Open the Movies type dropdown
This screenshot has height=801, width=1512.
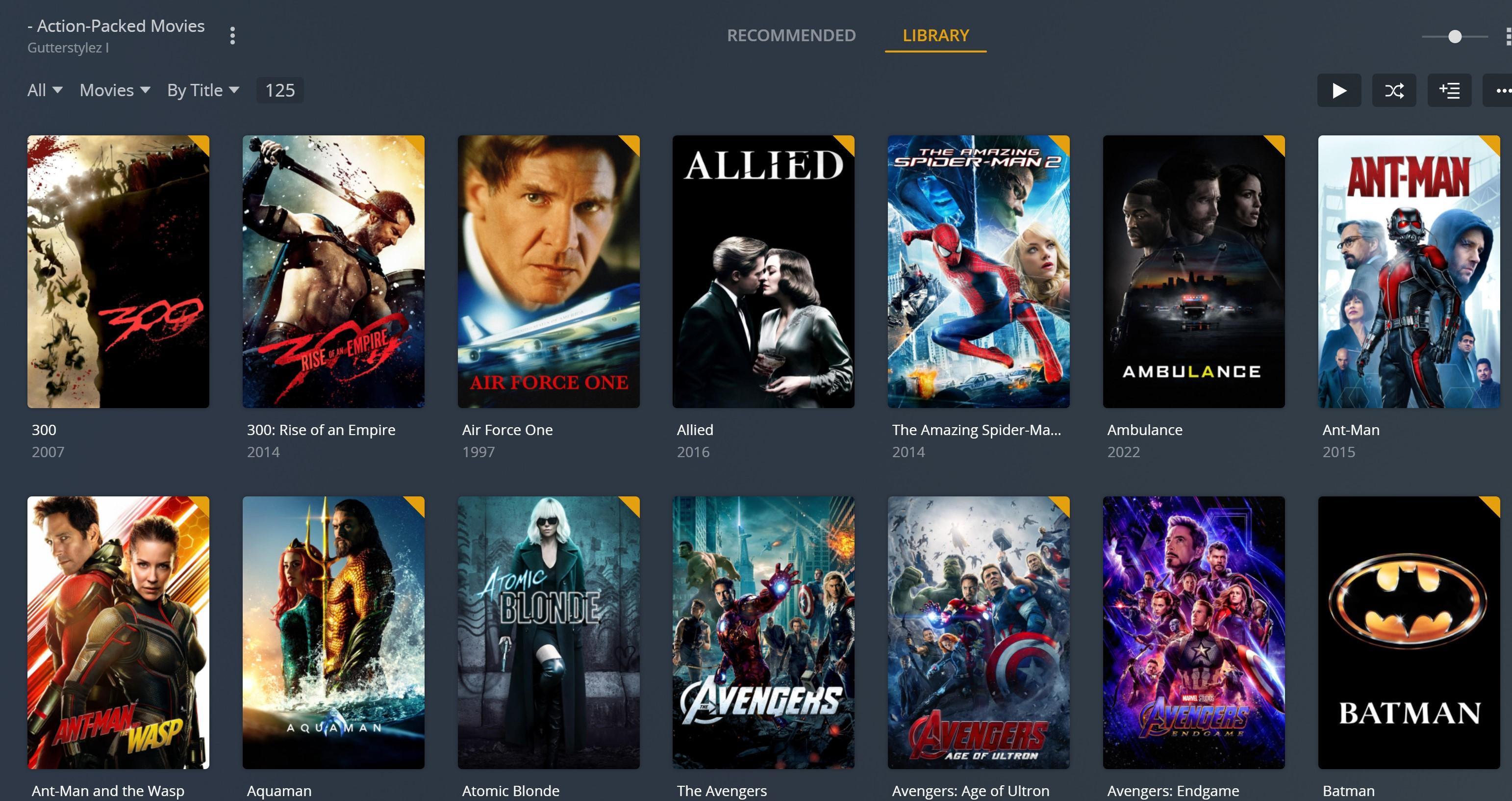pos(115,90)
